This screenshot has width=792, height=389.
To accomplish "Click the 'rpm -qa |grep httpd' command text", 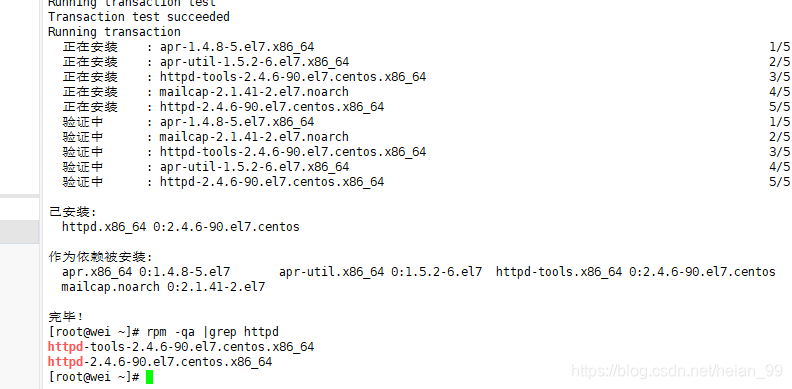I will (213, 332).
